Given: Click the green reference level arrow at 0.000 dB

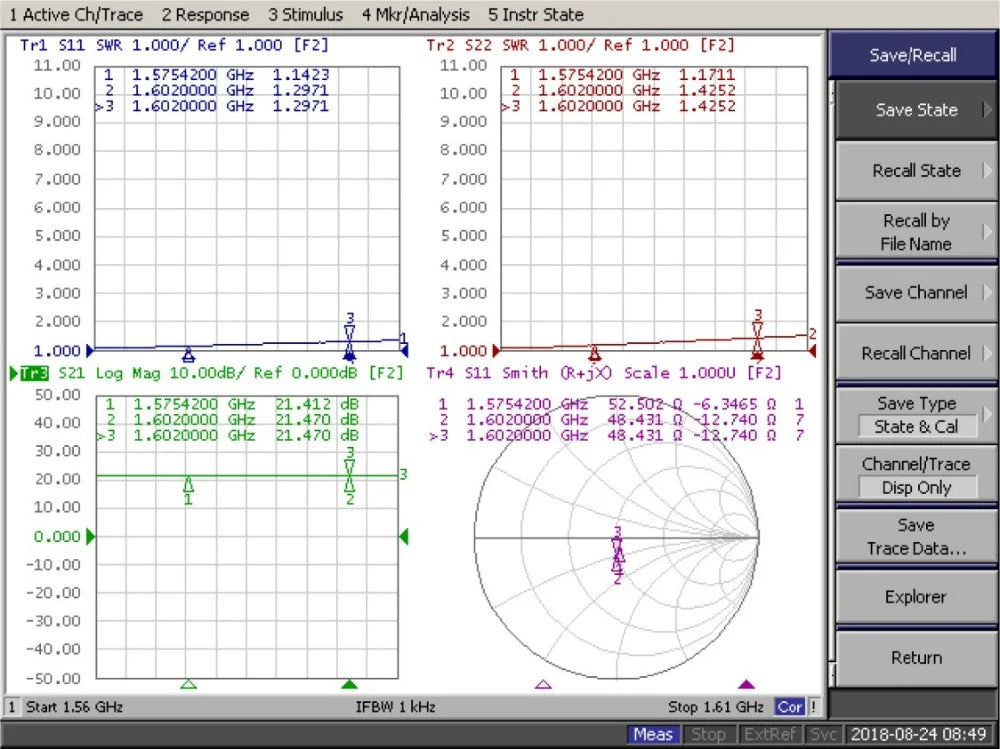Looking at the screenshot, I should (x=91, y=536).
